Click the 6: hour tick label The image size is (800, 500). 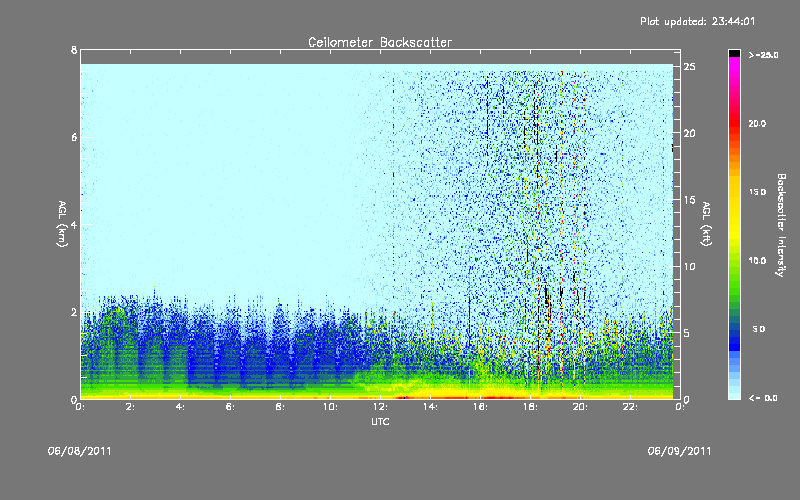[231, 407]
